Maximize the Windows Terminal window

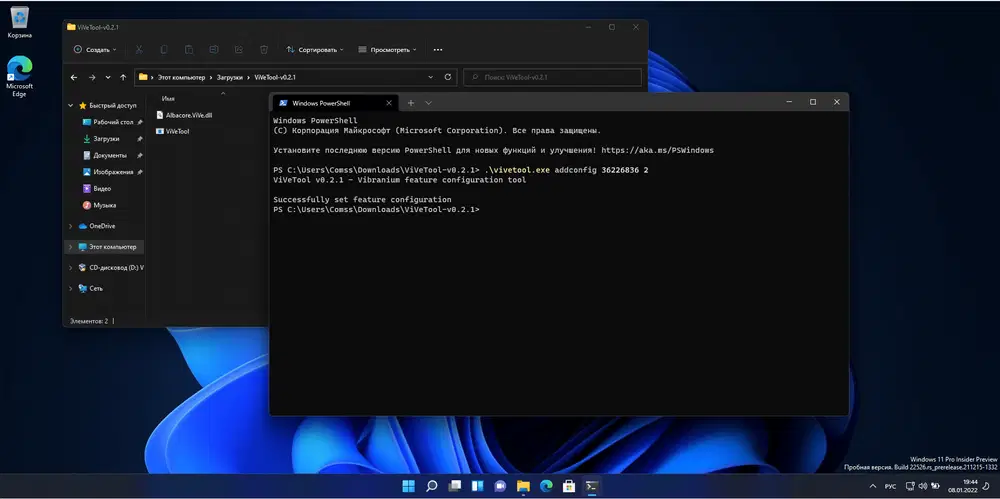tap(813, 102)
